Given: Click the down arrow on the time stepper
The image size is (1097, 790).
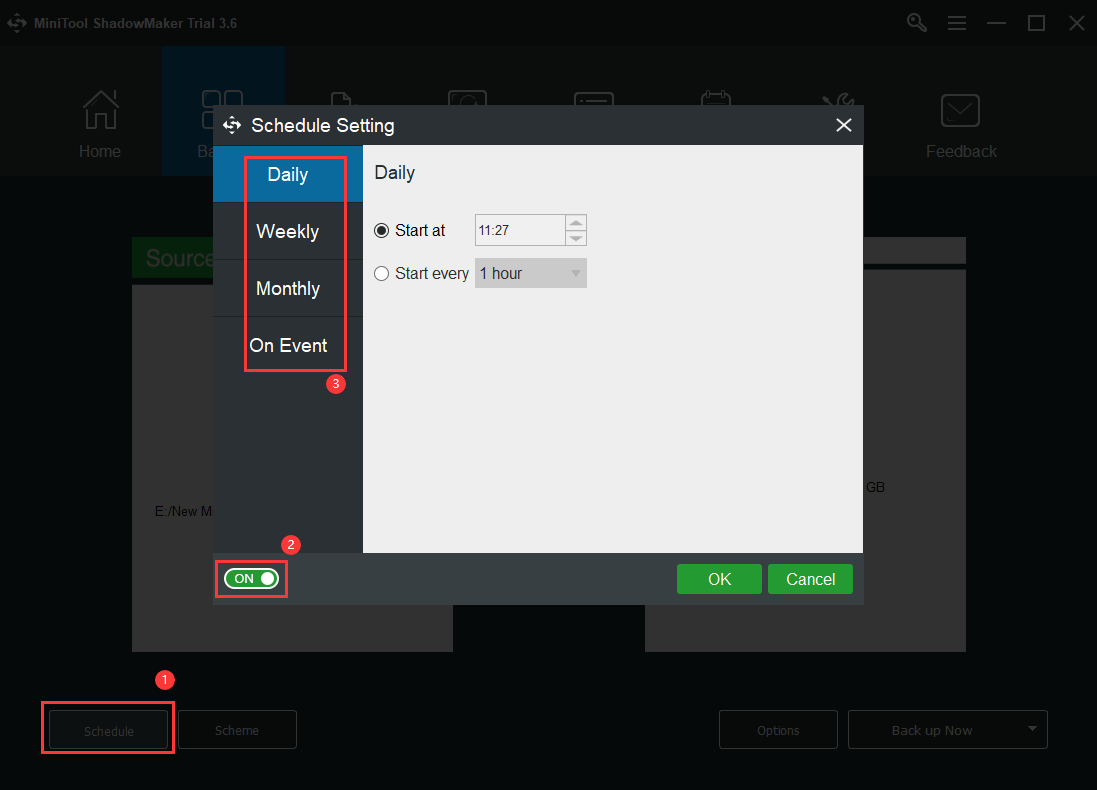Looking at the screenshot, I should (576, 236).
